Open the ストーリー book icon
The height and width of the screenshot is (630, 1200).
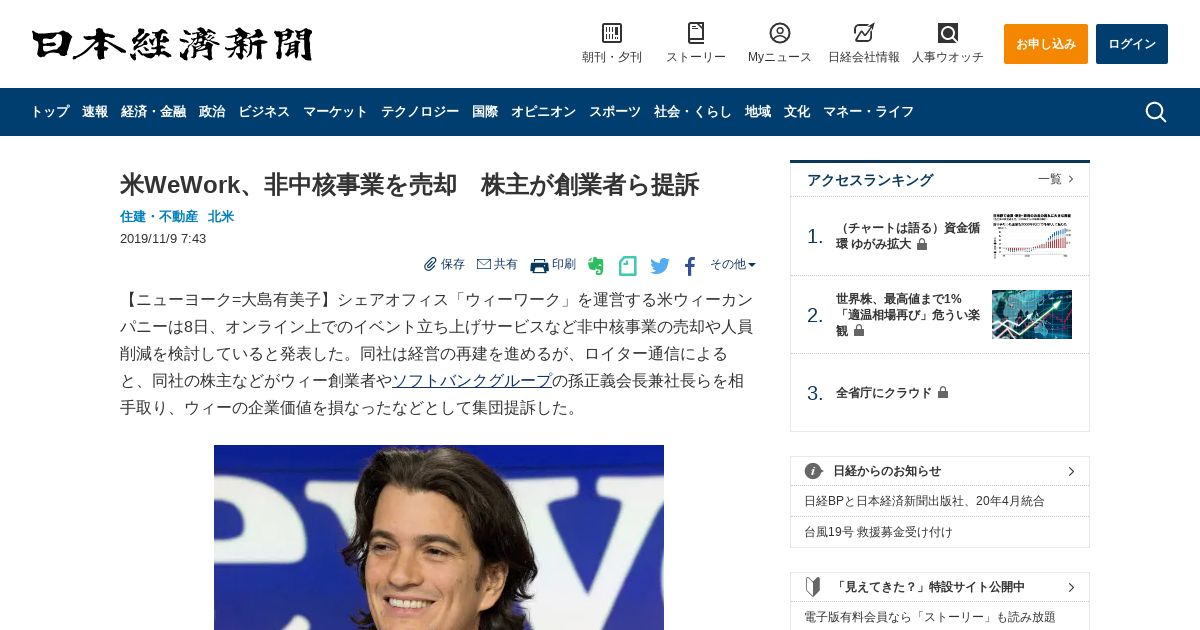tap(696, 33)
